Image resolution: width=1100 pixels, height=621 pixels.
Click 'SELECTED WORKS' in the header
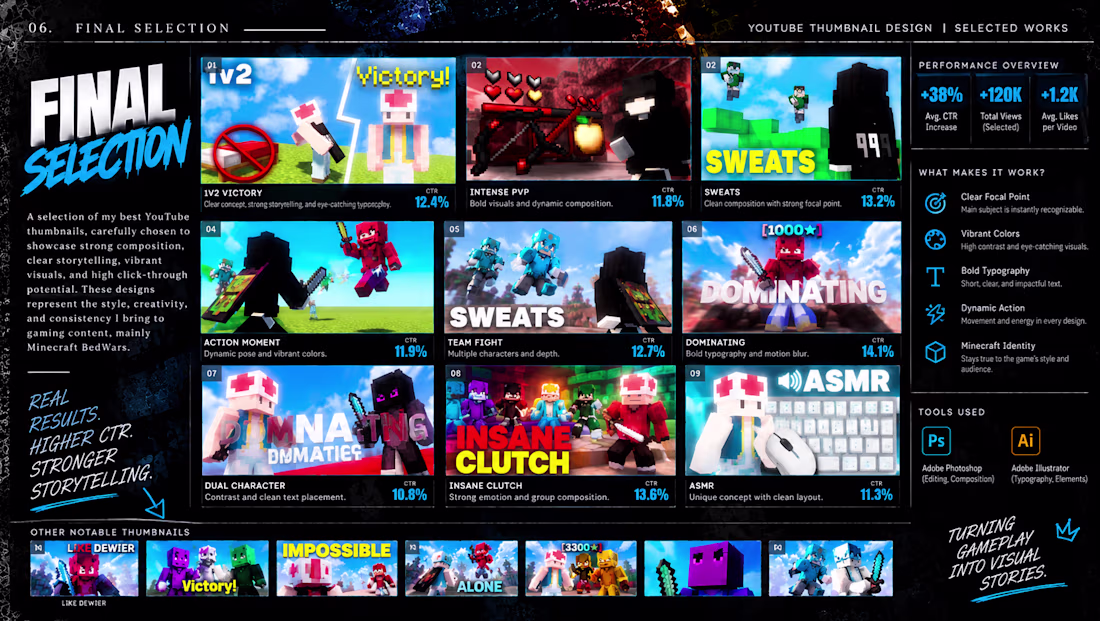click(x=1011, y=28)
